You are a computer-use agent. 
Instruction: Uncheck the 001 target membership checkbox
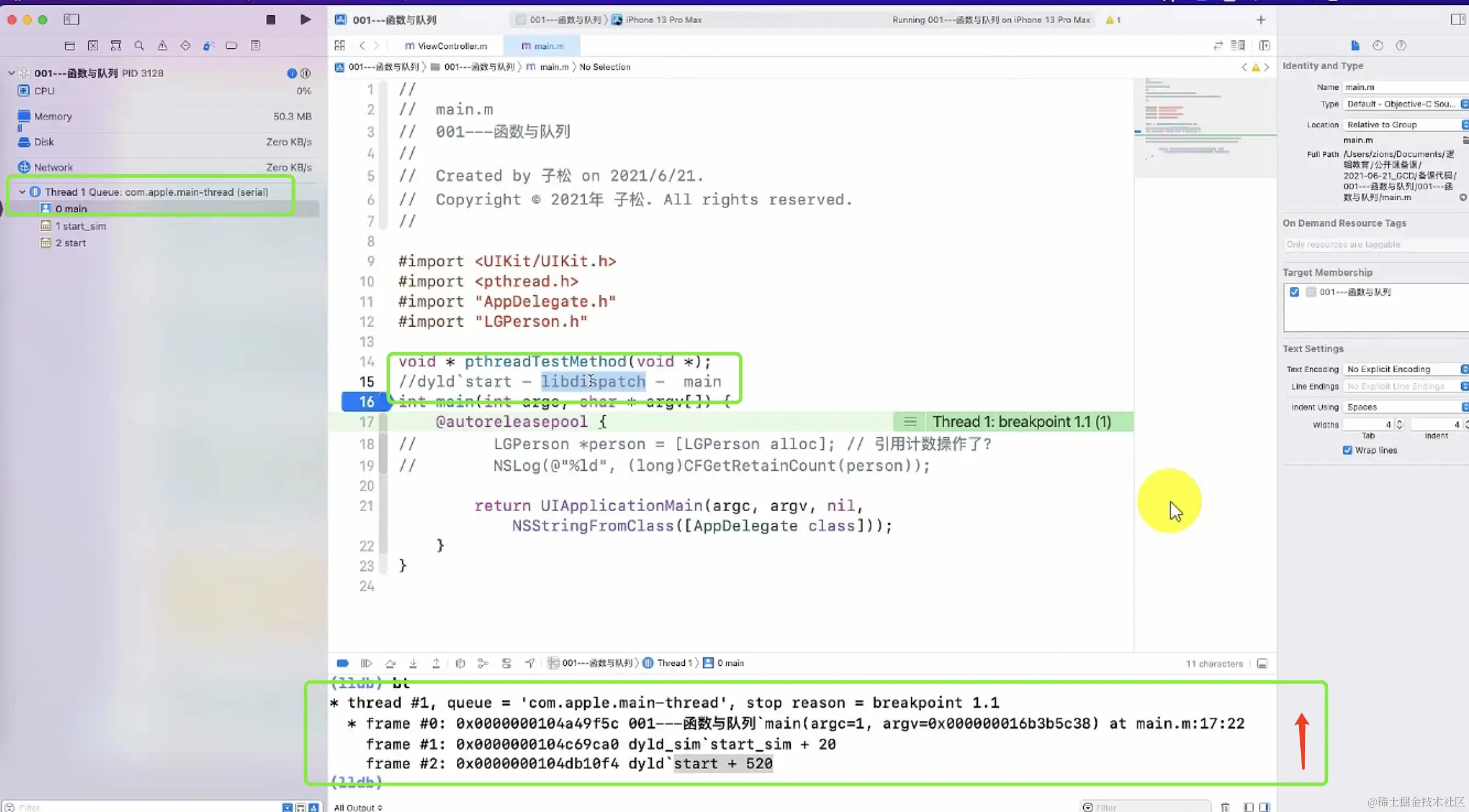[1294, 292]
